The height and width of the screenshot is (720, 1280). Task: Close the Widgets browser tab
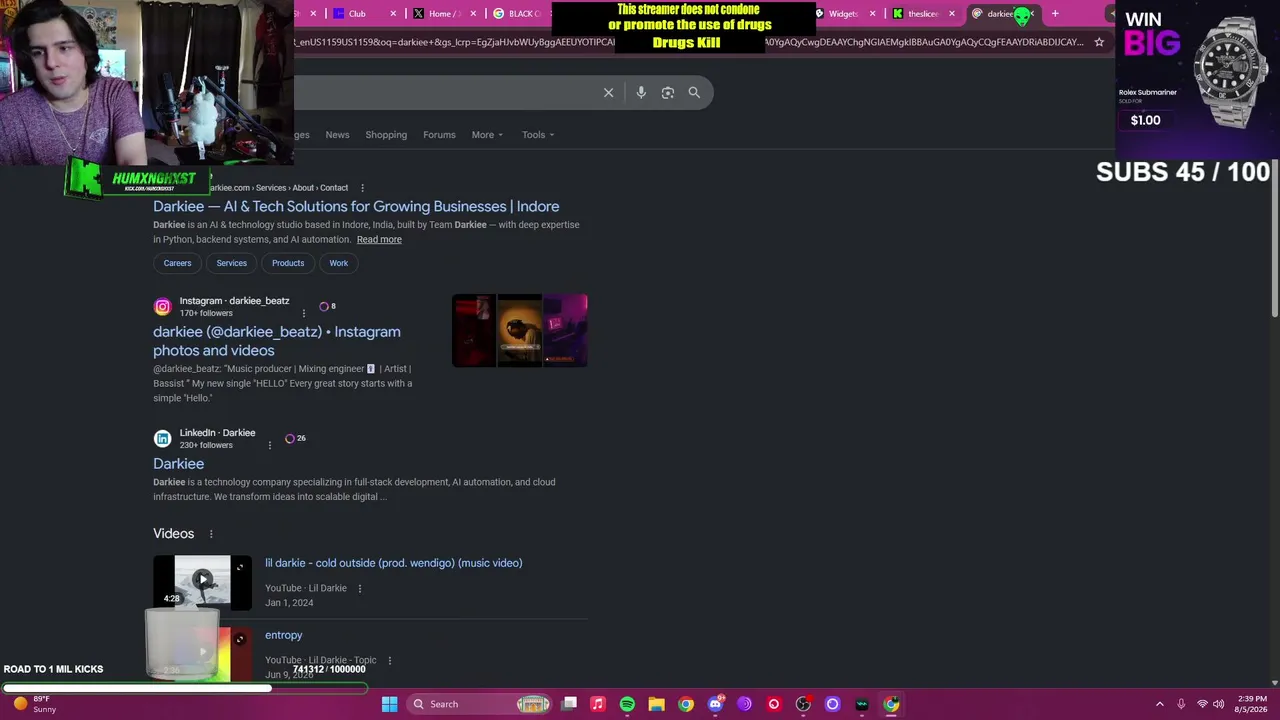pos(873,14)
